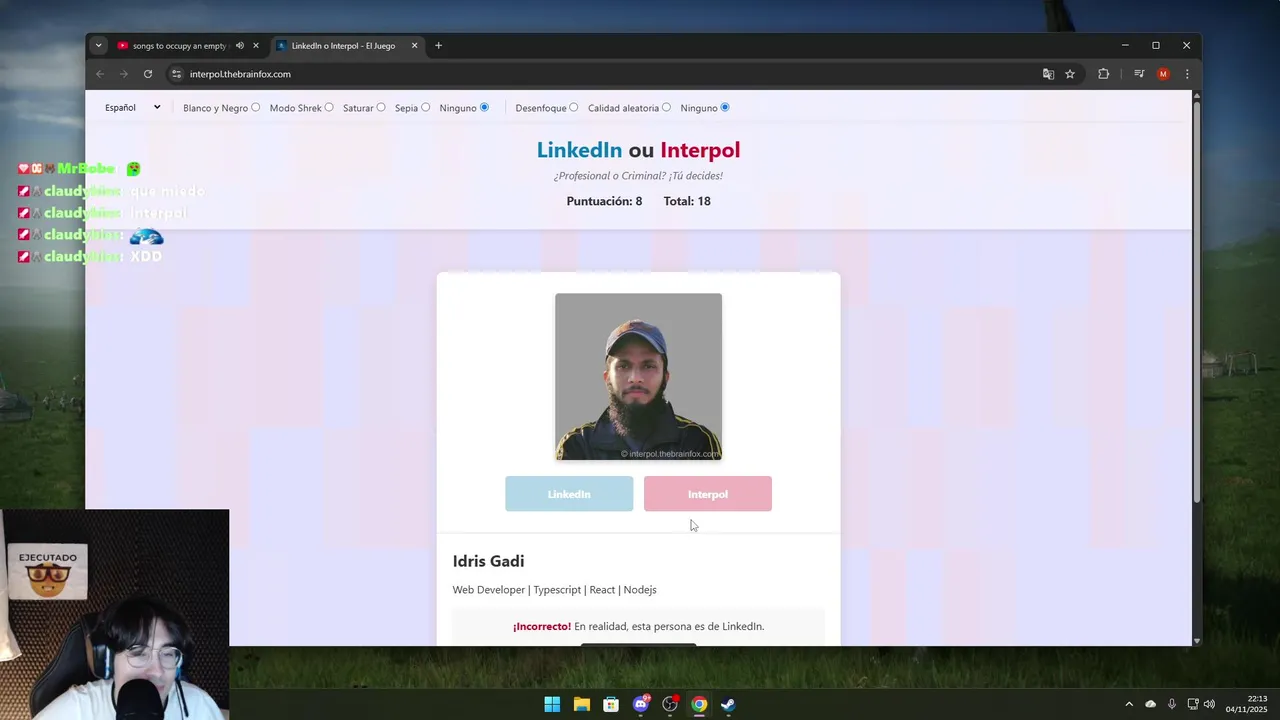Click the ¡Incorrecto! result message

coord(638,626)
